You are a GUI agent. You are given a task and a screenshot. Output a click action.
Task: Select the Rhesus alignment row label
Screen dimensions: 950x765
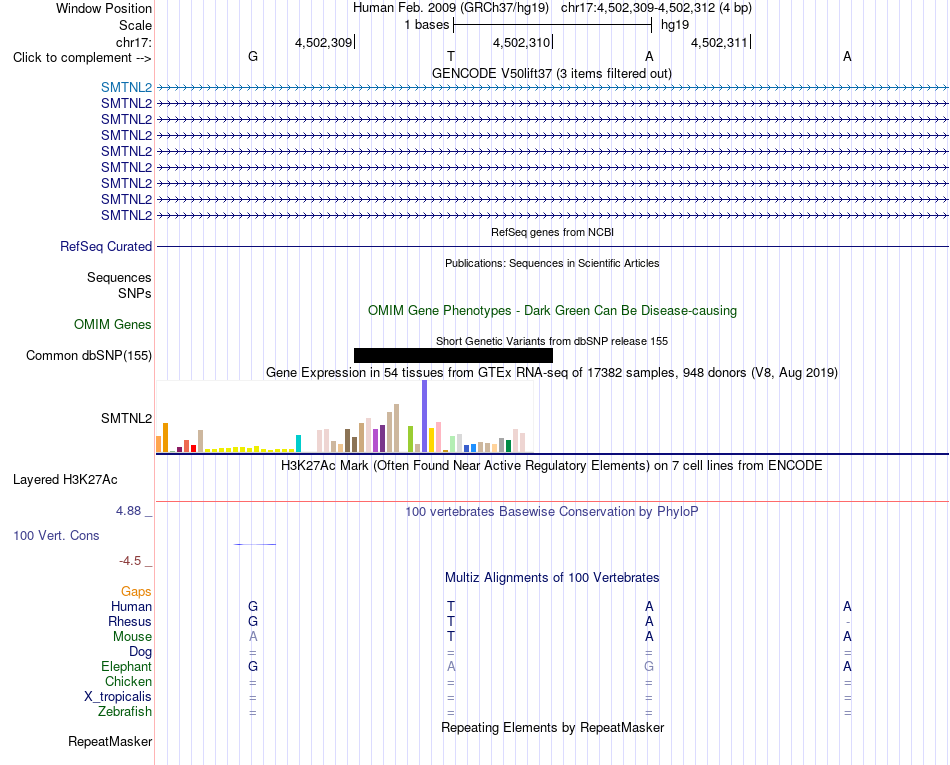pyautogui.click(x=130, y=621)
